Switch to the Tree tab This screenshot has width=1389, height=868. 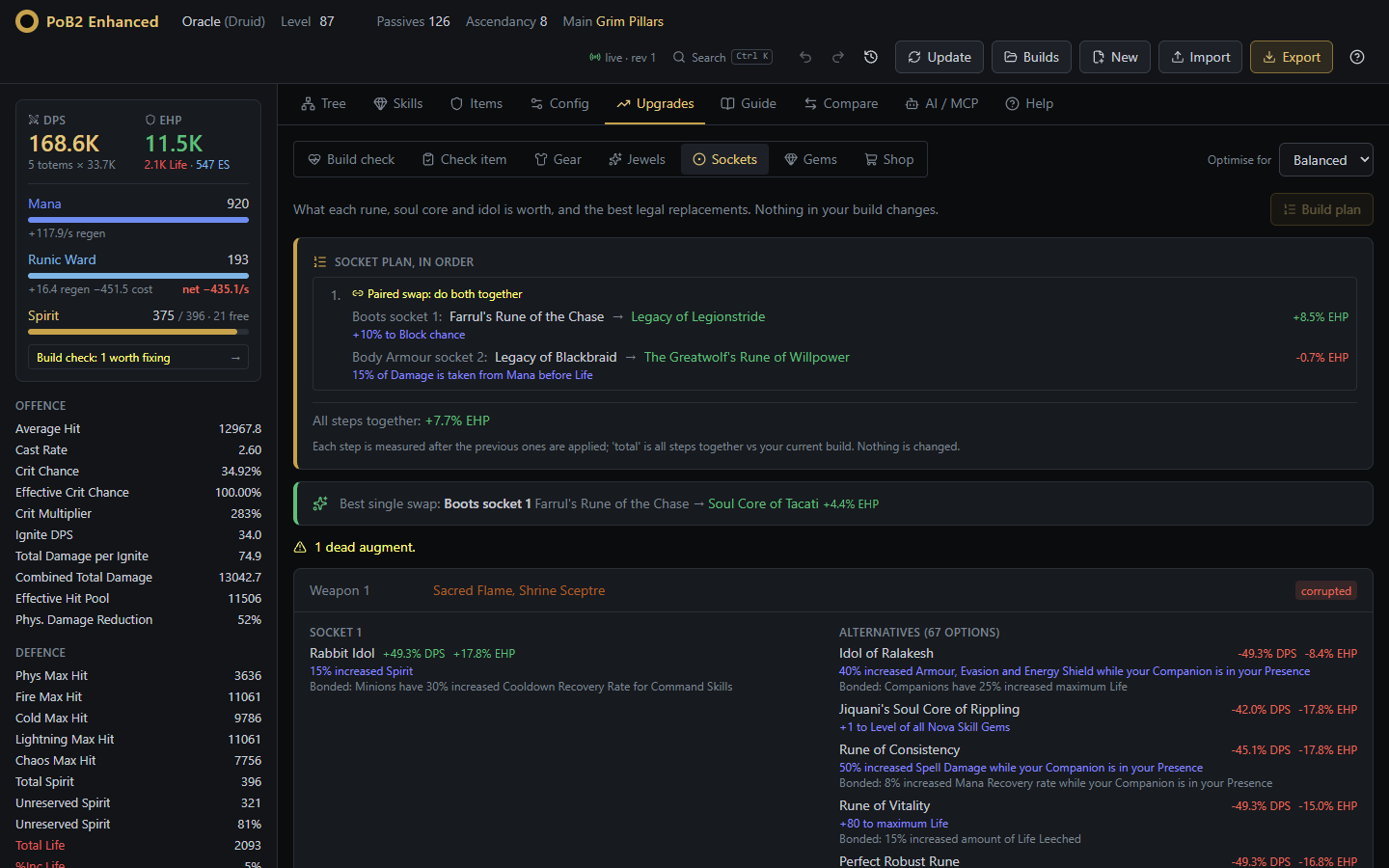[323, 103]
